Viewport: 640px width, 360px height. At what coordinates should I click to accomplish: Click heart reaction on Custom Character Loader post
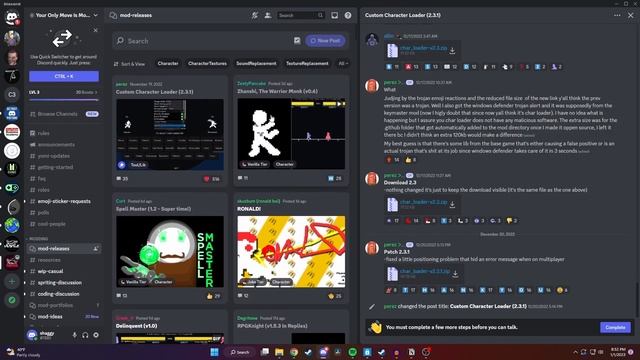211,179
